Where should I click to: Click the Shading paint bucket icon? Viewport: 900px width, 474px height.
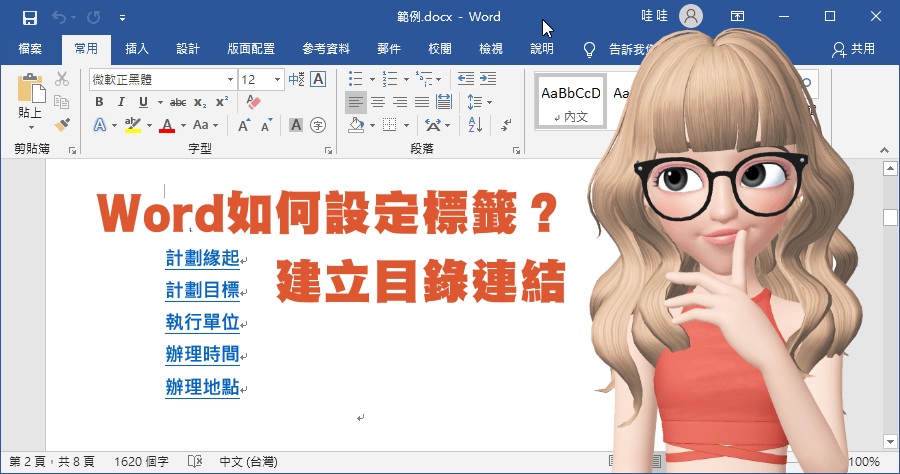356,125
